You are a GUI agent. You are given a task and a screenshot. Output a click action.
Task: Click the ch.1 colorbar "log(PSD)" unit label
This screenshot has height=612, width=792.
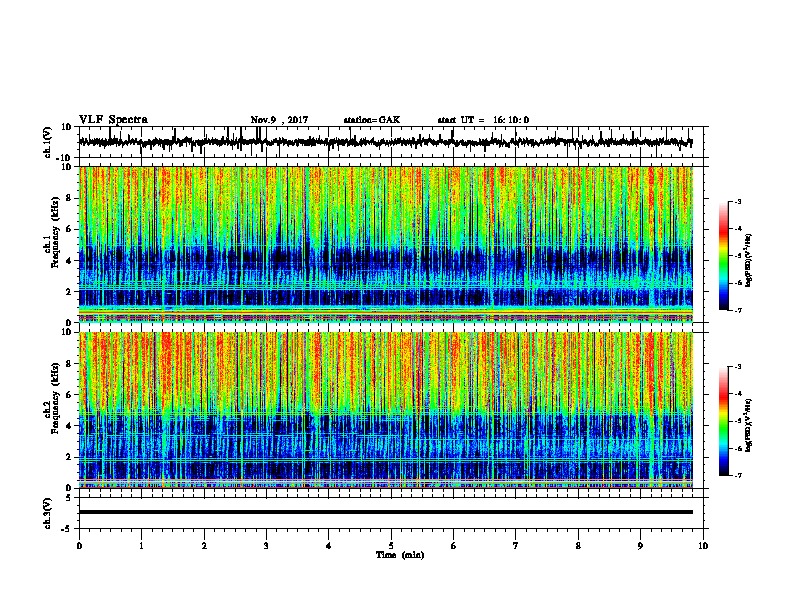coord(749,261)
